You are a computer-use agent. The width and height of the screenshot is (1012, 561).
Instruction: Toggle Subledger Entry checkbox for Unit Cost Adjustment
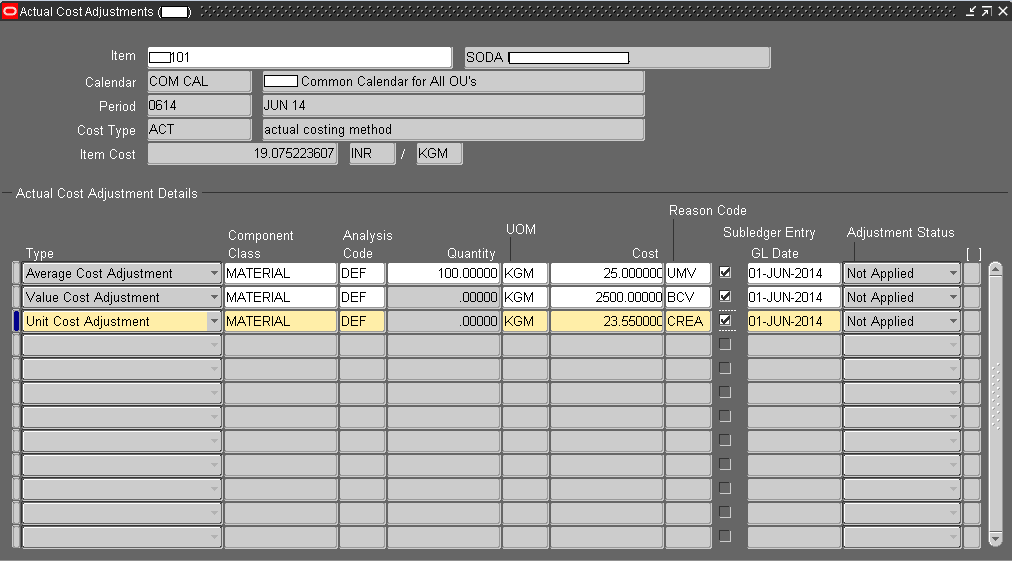click(x=725, y=320)
